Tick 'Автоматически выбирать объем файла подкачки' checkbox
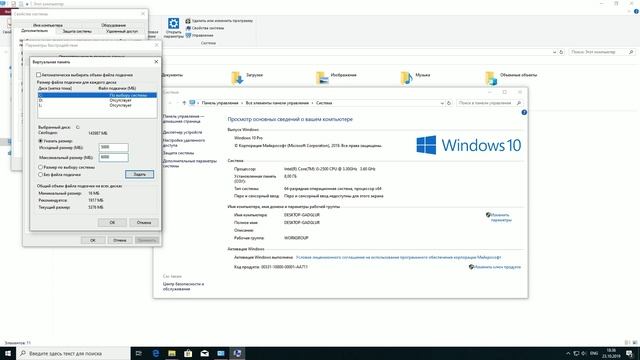Screen dimensions: 640x360 (39, 75)
